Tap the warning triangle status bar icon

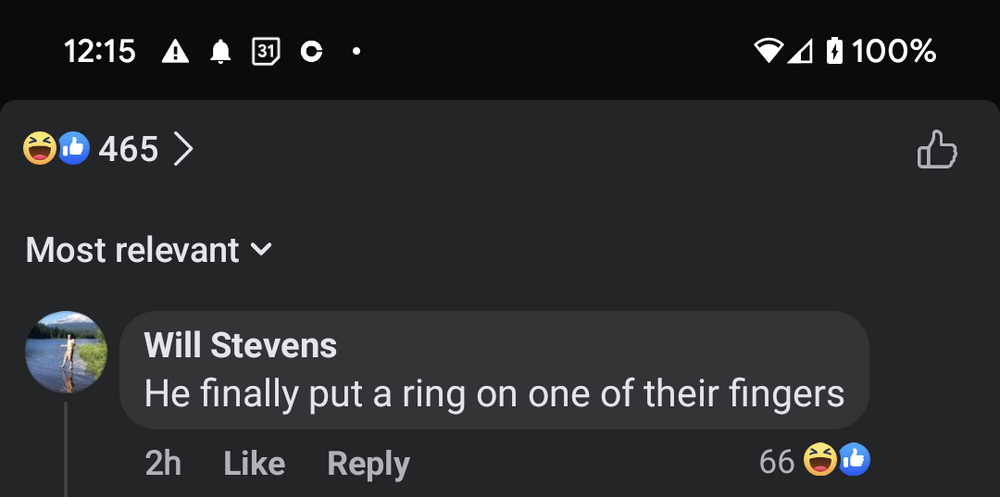(x=175, y=51)
